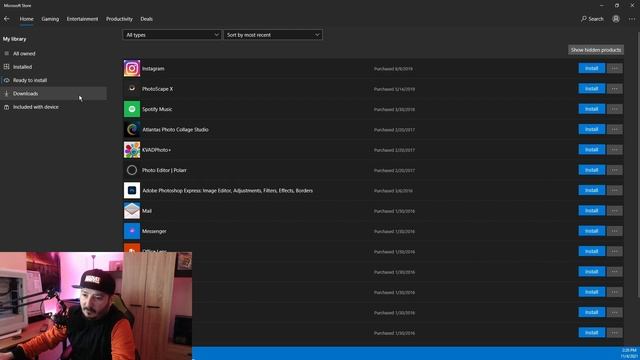Click the All owned list icon
640x360 pixels.
(x=7, y=53)
